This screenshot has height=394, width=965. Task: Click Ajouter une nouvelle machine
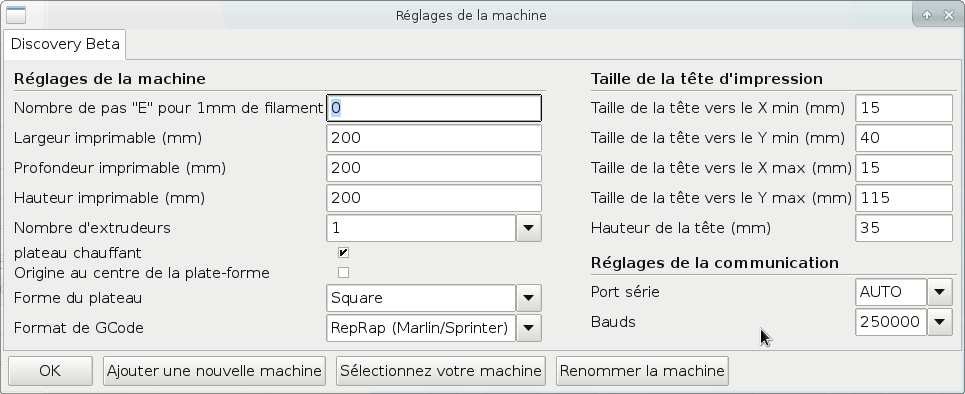coord(214,371)
